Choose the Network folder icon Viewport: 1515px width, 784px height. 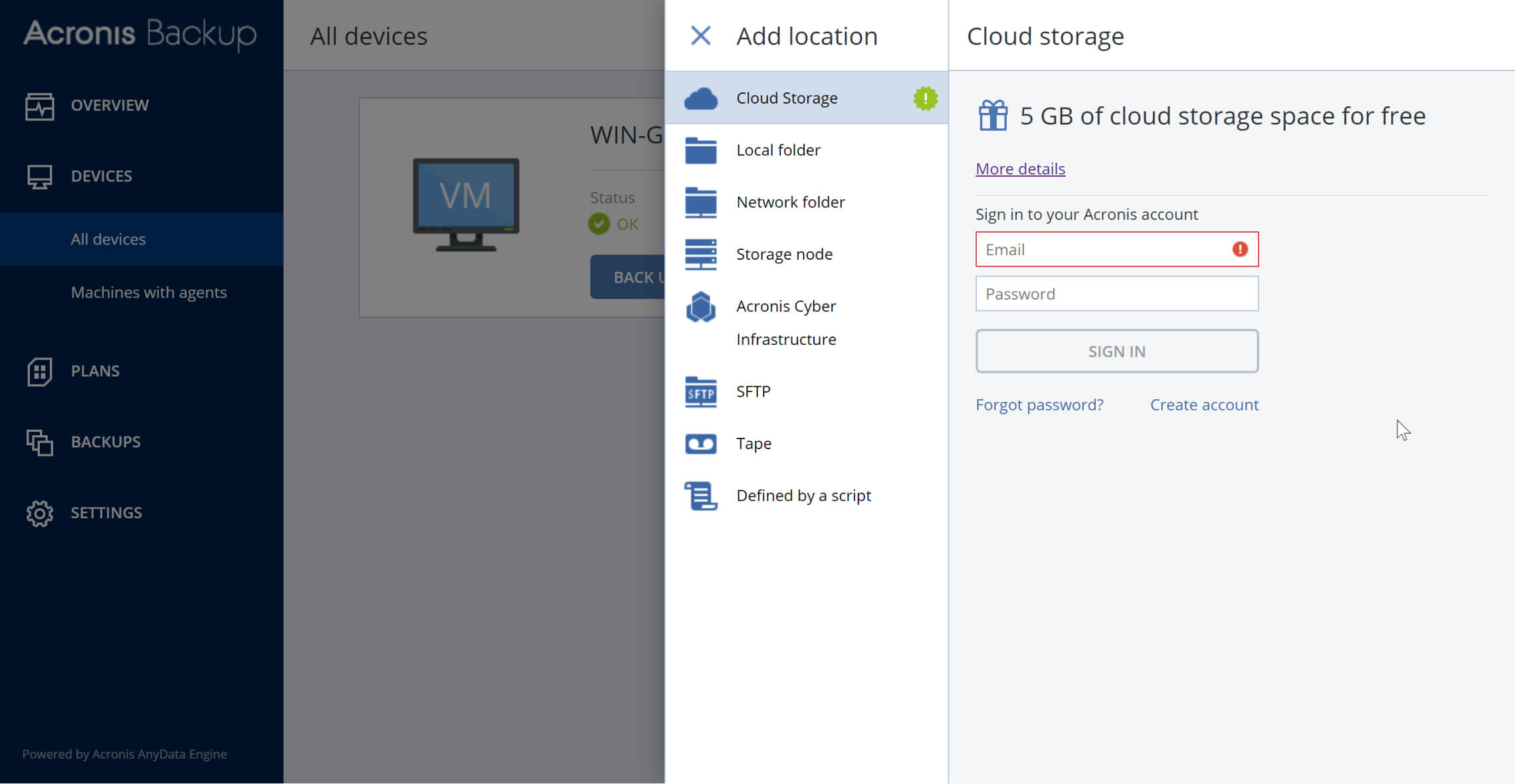click(700, 202)
